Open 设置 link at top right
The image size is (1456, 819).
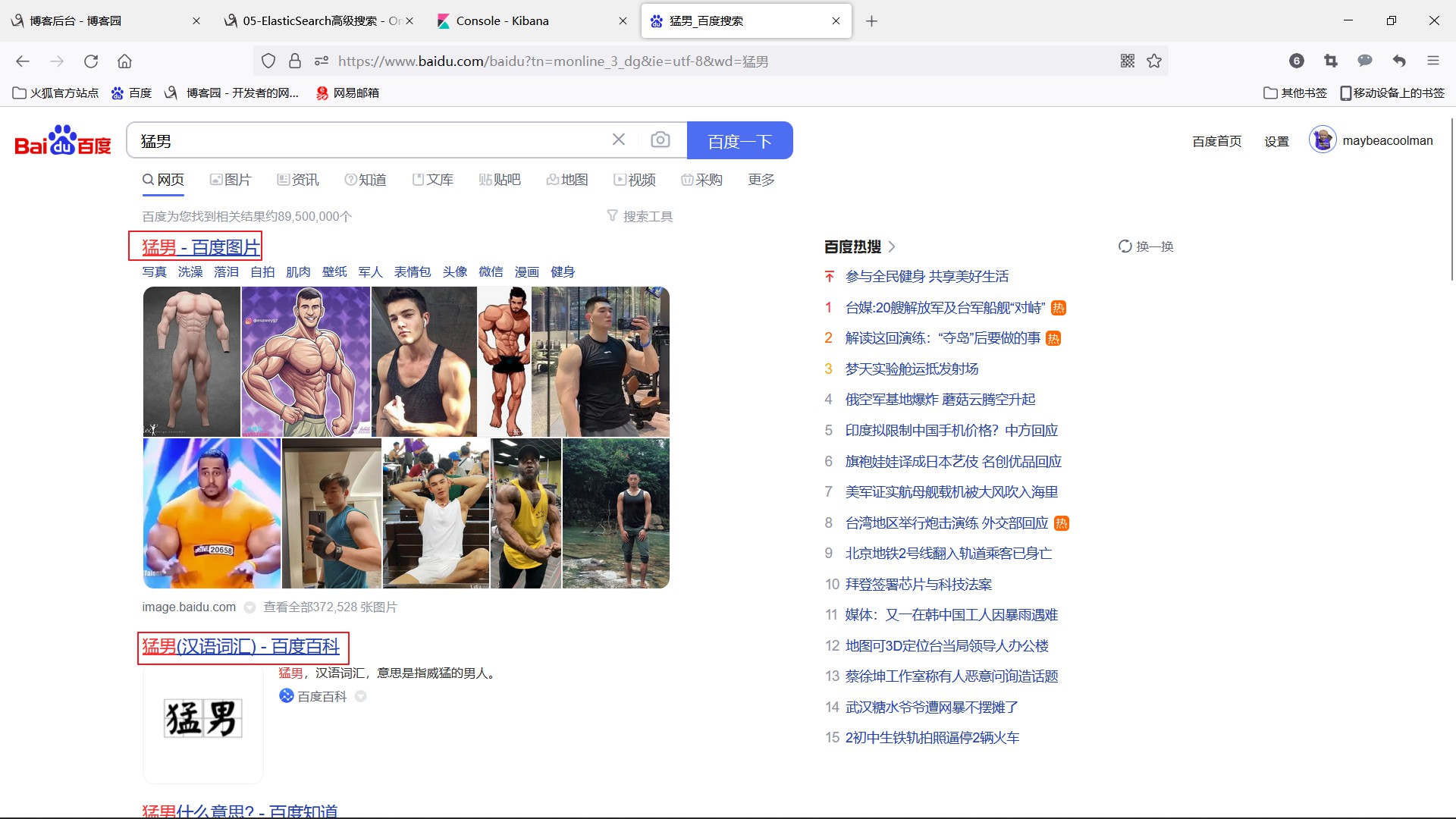1277,141
